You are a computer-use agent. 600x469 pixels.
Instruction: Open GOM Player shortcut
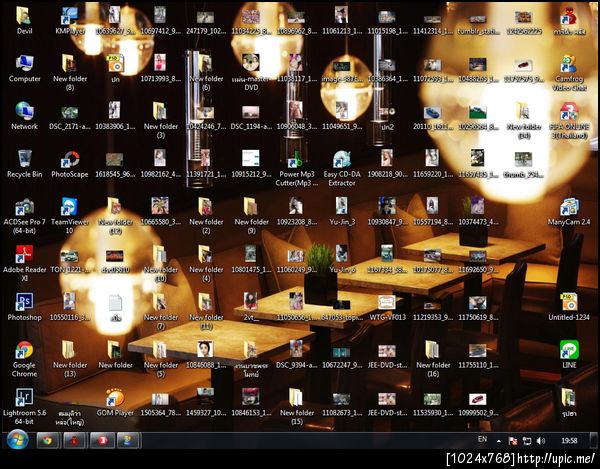pyautogui.click(x=115, y=402)
